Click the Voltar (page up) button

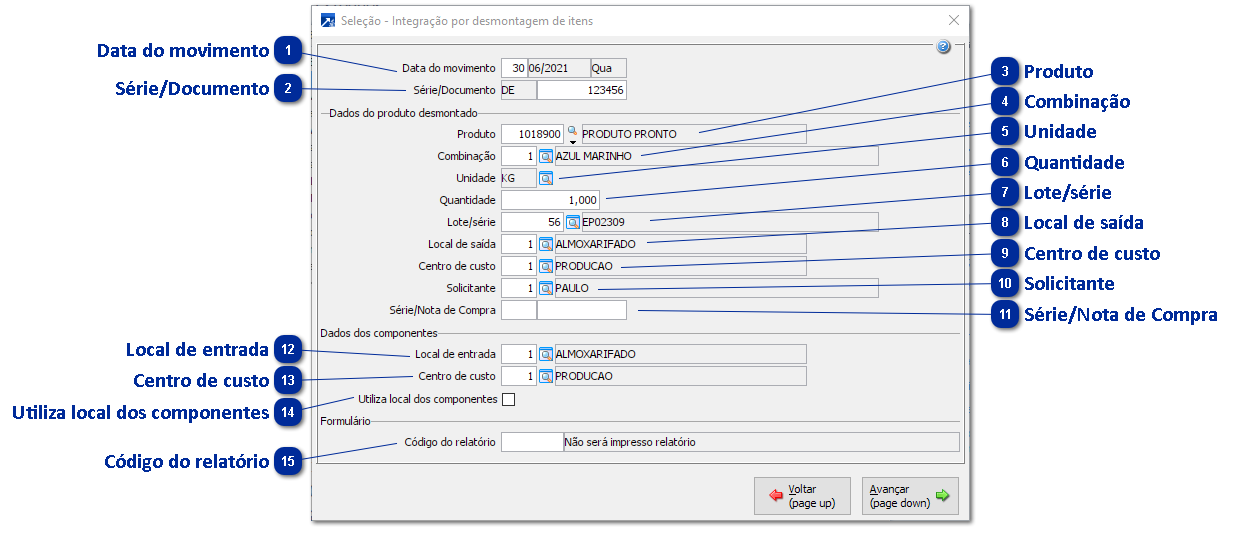coord(802,496)
